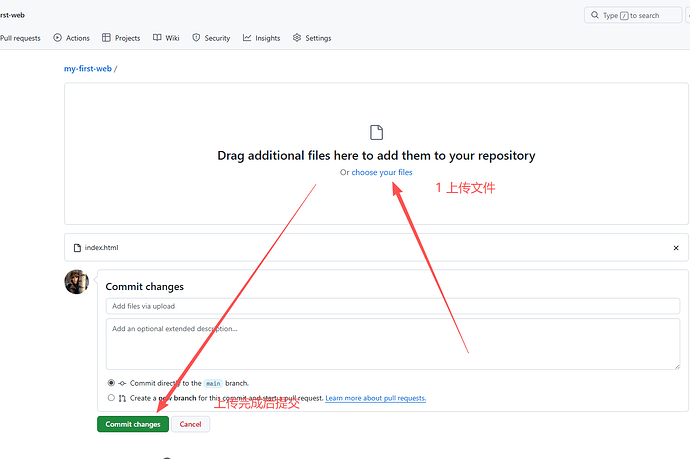Switch to the Pull requests tab
Image resolution: width=690 pixels, height=459 pixels.
point(20,38)
